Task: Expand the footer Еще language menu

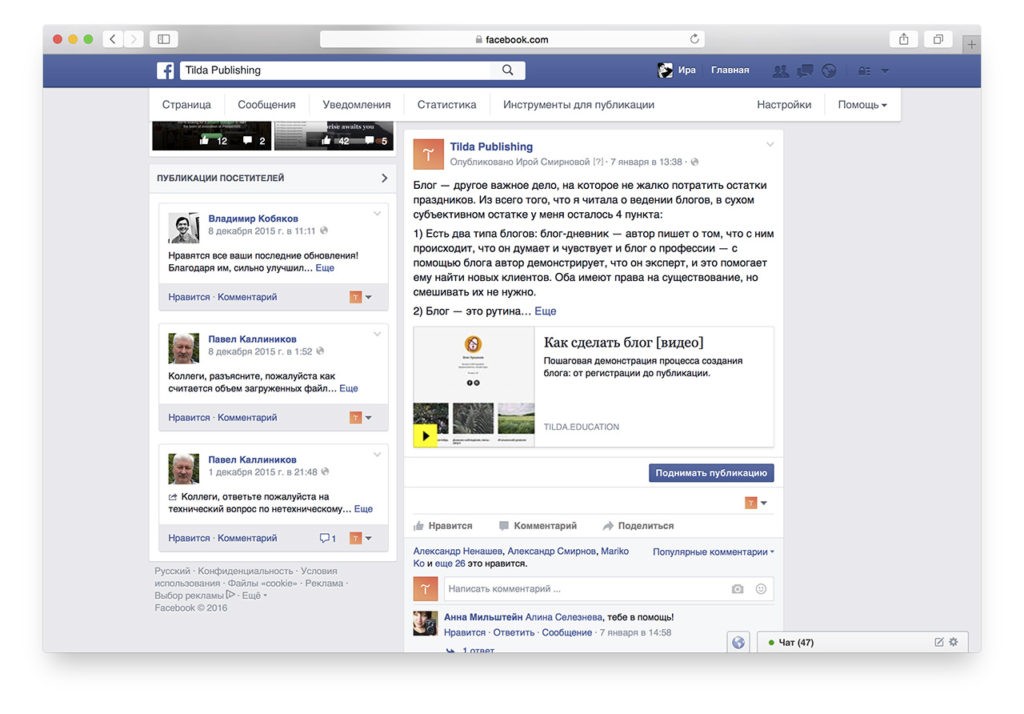Action: [254, 596]
